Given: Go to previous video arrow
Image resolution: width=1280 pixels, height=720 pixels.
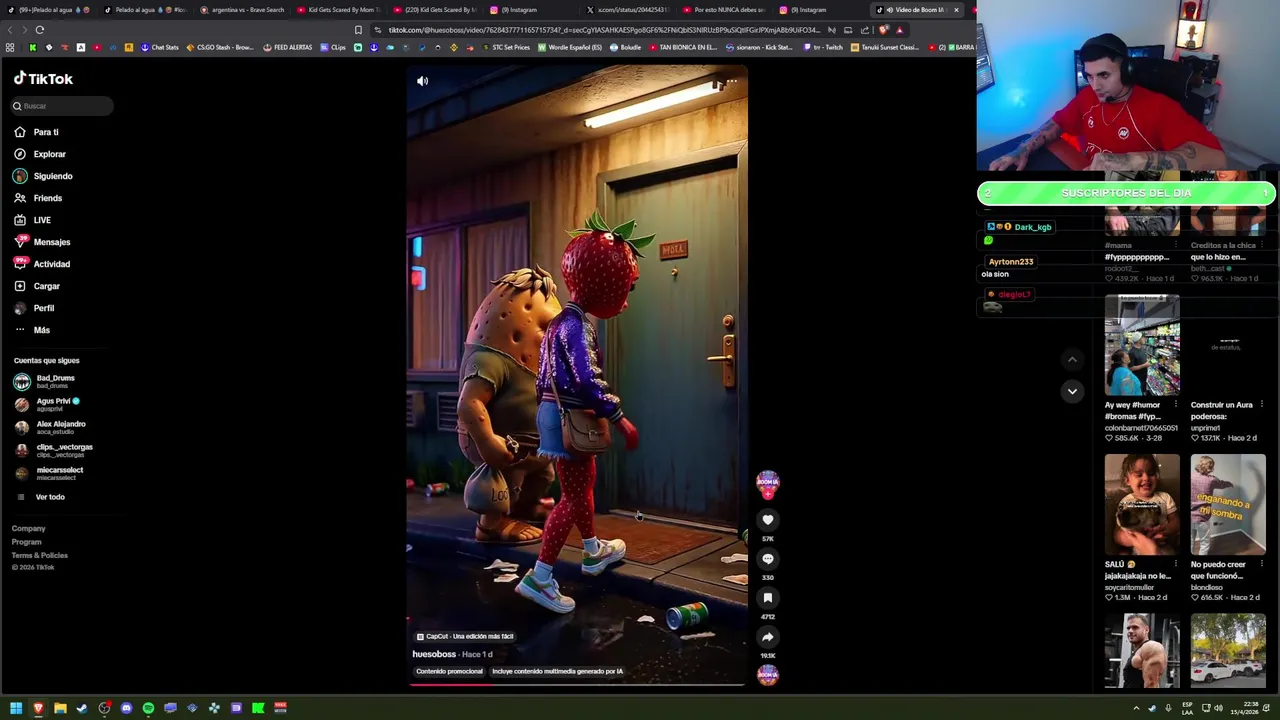Looking at the screenshot, I should [1072, 360].
